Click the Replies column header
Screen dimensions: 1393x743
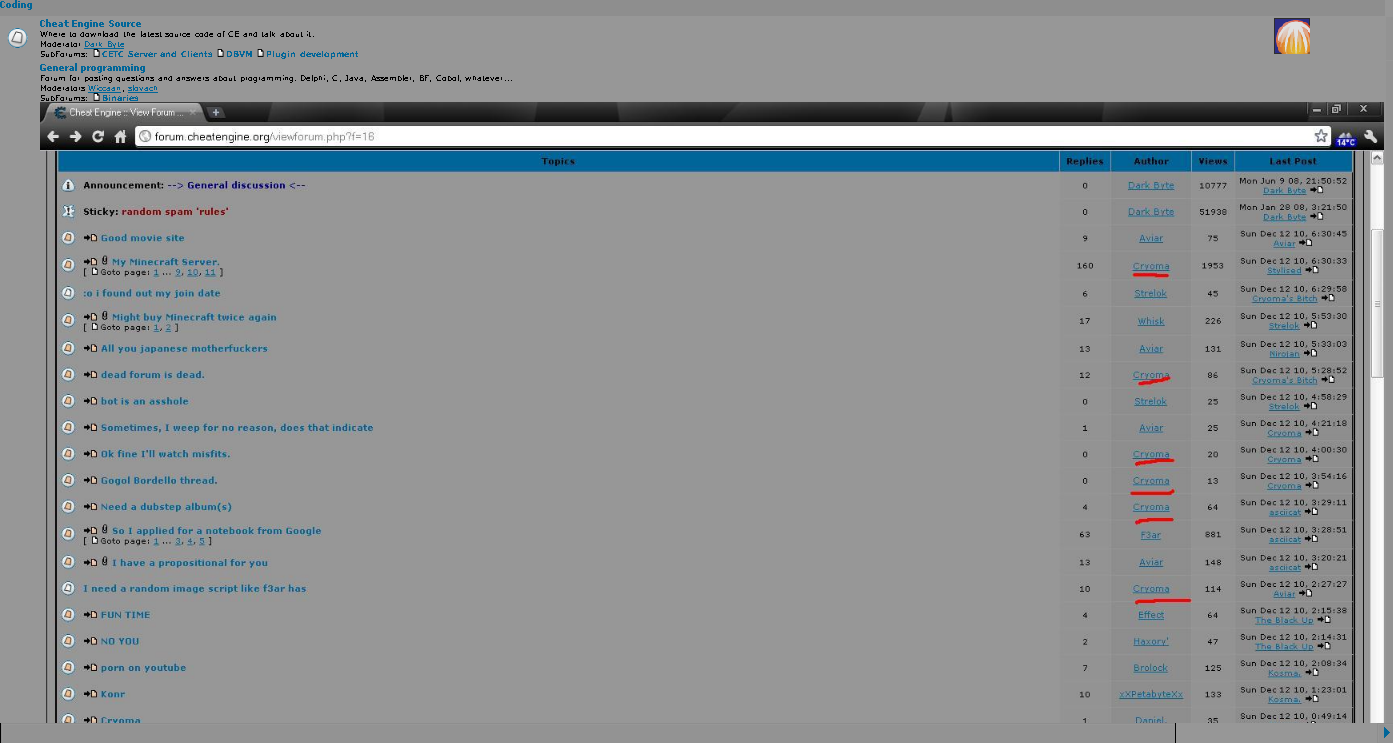click(x=1085, y=160)
